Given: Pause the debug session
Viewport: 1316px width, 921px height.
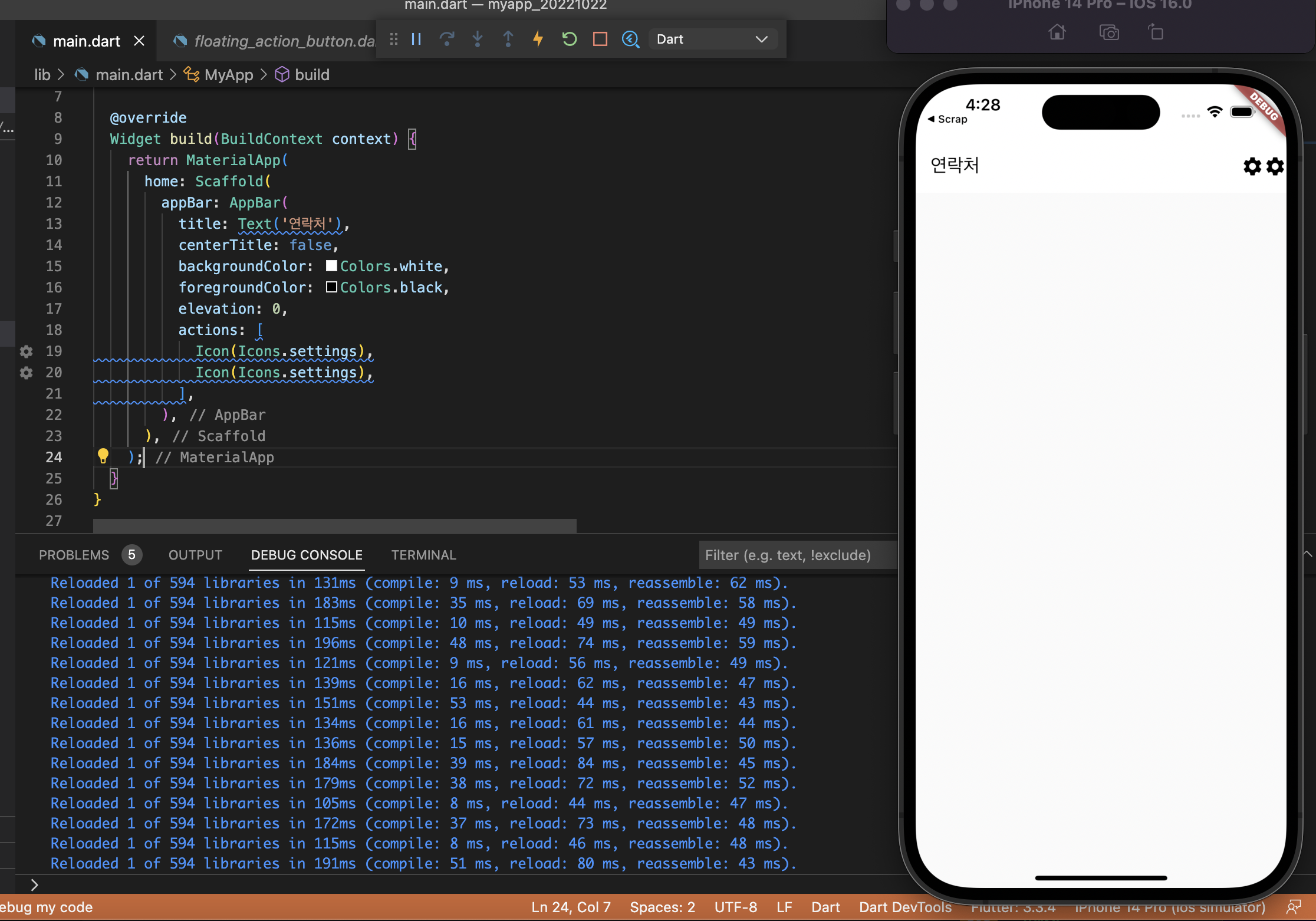Looking at the screenshot, I should (x=416, y=40).
